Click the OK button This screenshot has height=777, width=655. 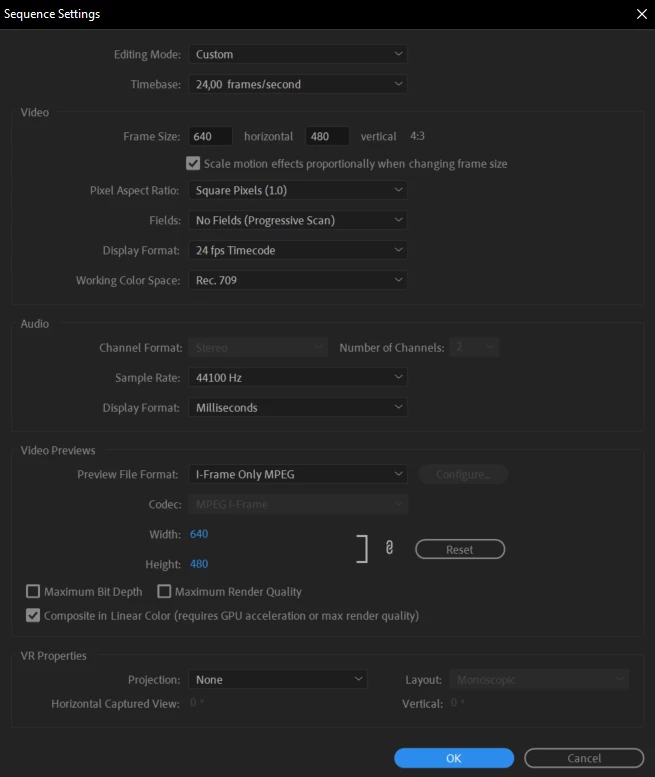click(x=454, y=758)
